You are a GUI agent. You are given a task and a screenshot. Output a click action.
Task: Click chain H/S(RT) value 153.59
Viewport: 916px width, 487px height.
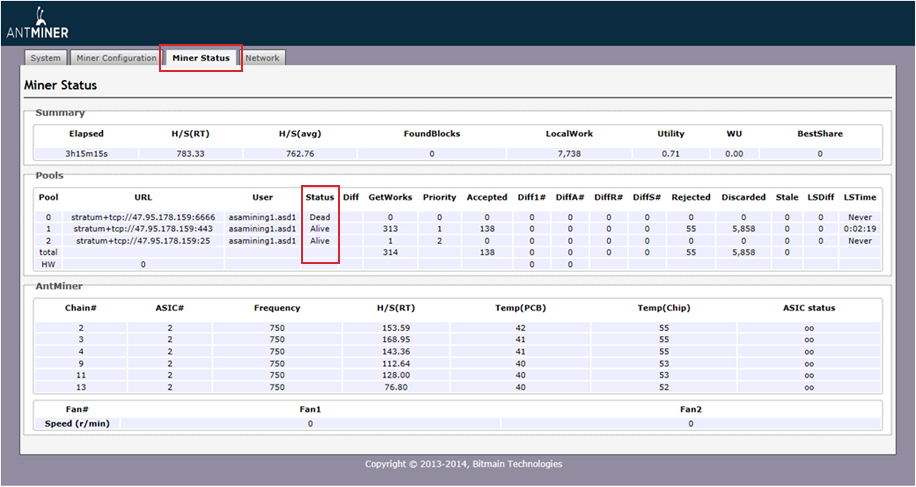point(396,328)
